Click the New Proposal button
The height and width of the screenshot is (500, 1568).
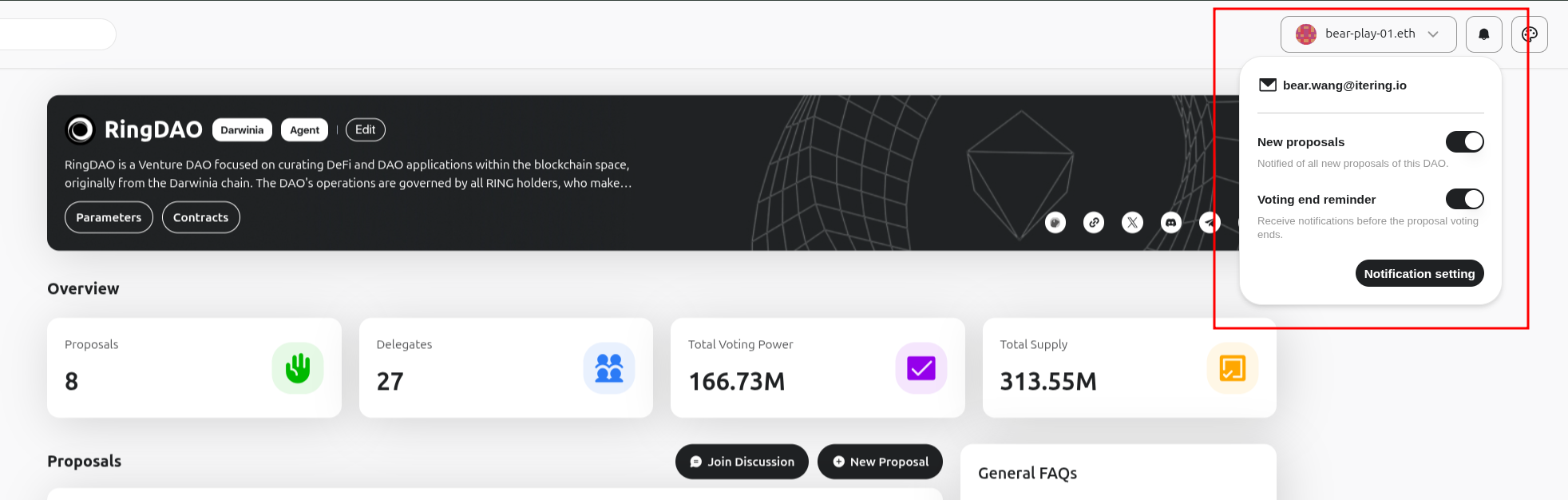[880, 462]
